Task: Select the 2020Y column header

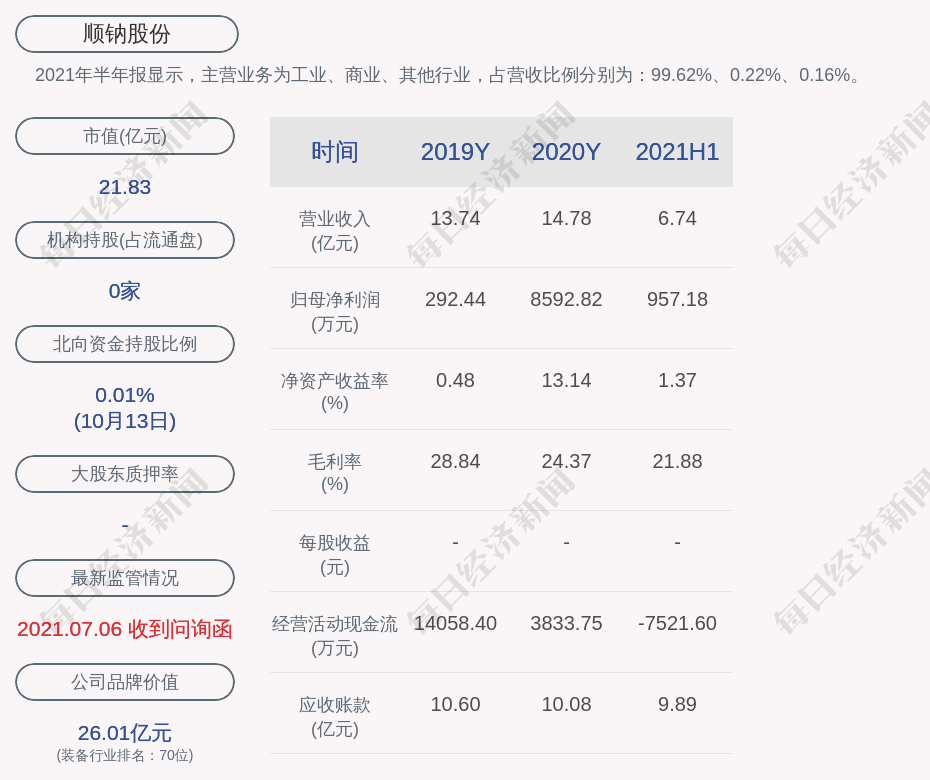Action: [566, 152]
